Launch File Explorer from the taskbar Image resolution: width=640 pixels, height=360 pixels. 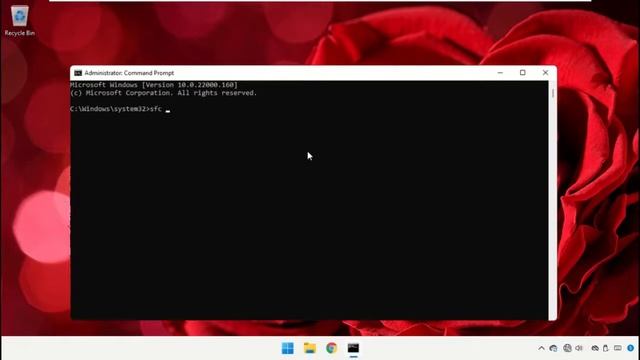[x=310, y=348]
